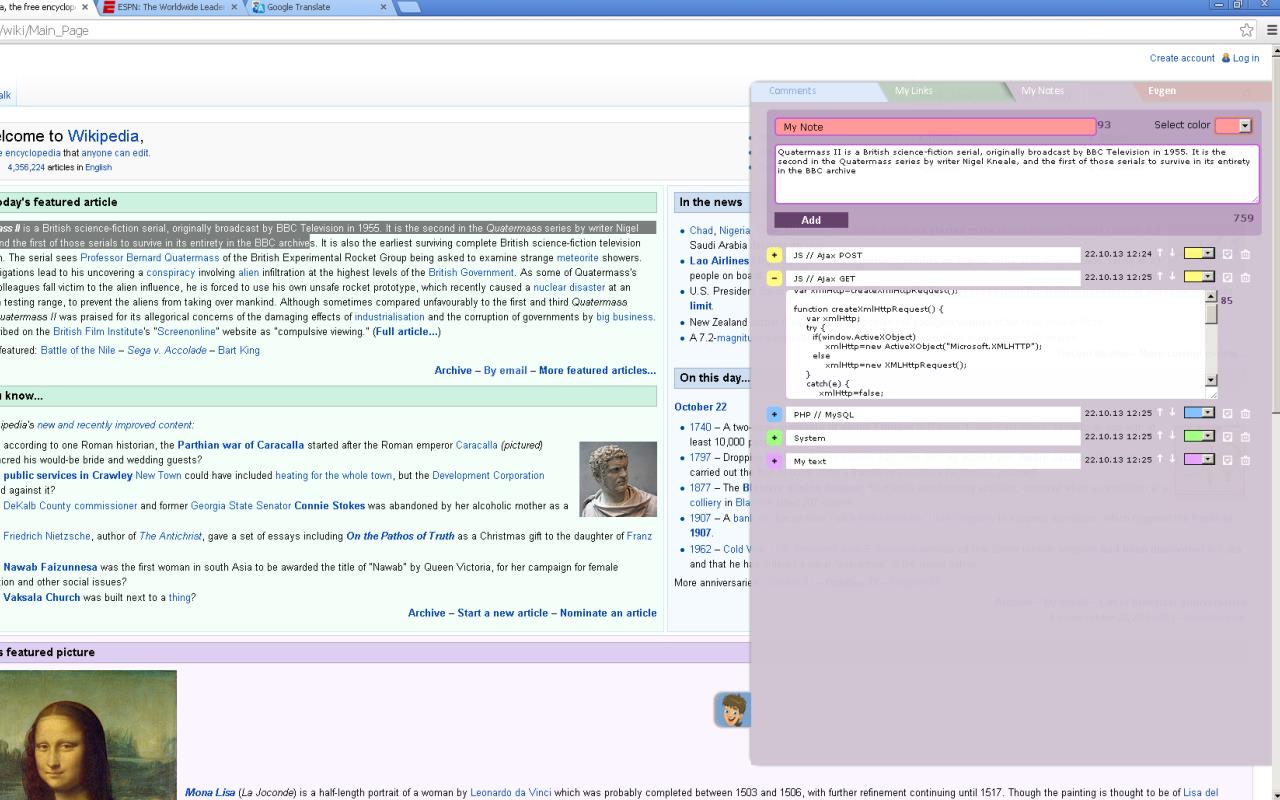The image size is (1280, 800).
Task: Move the 'JS // Ajax GET' note up
Action: pos(1160,276)
